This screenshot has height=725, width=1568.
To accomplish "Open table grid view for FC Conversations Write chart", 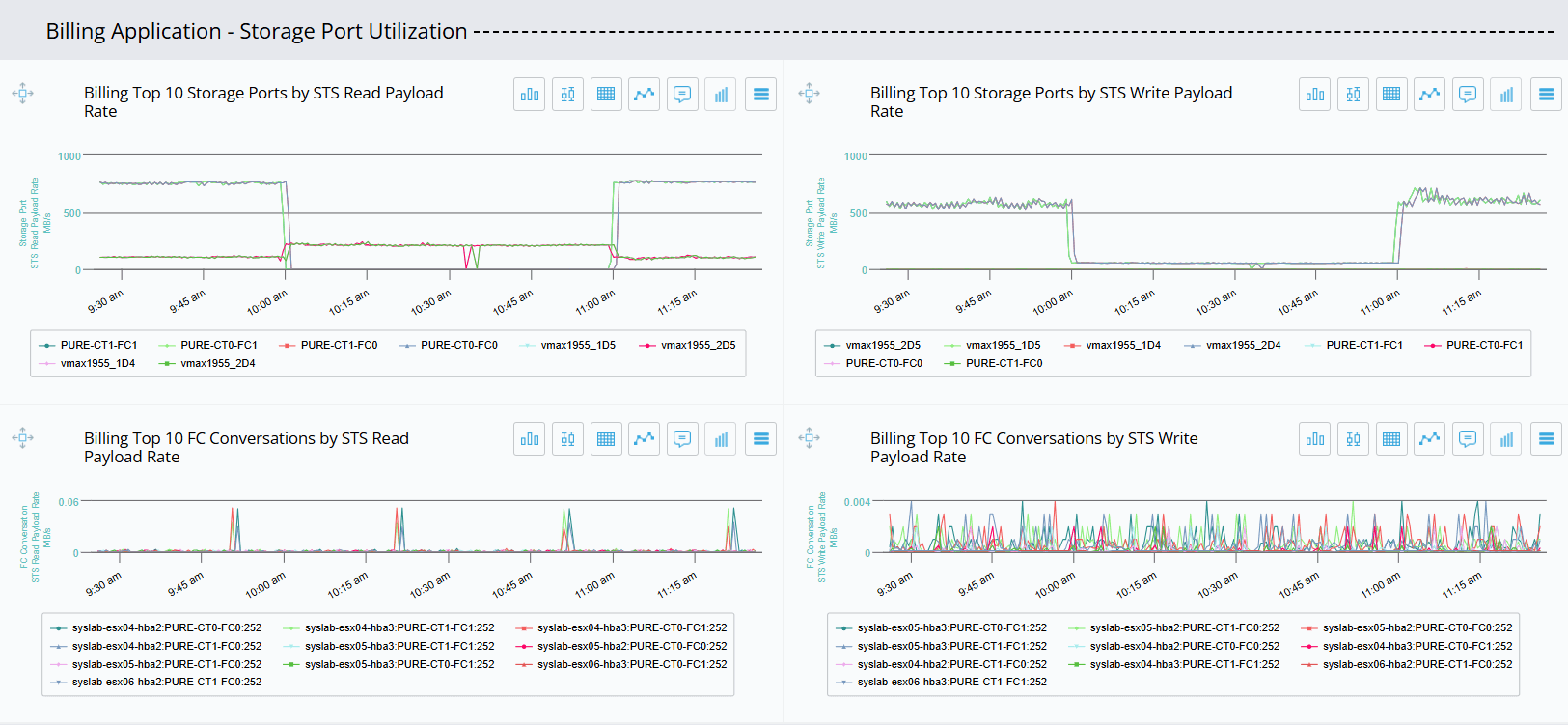I will click(x=1391, y=439).
